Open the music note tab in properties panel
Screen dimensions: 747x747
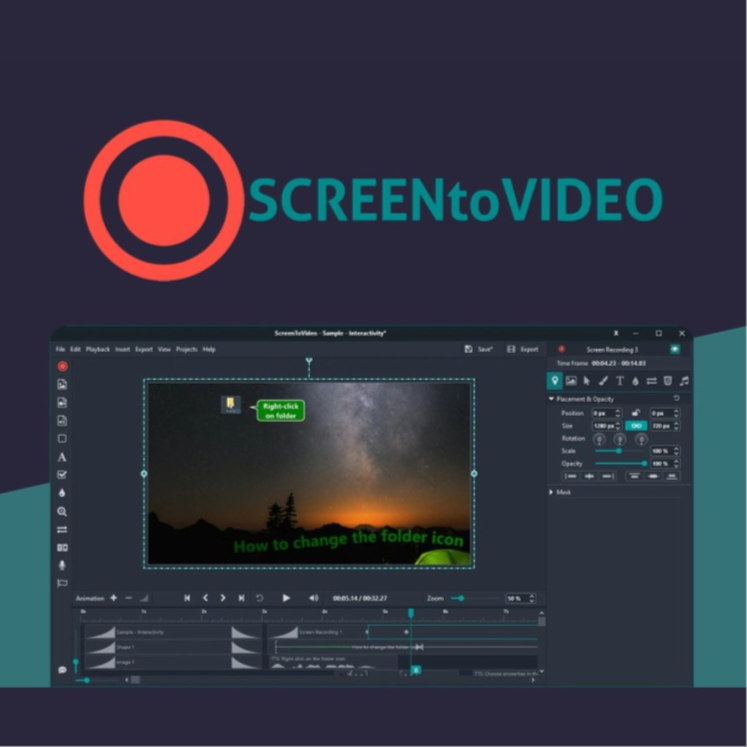tap(683, 381)
